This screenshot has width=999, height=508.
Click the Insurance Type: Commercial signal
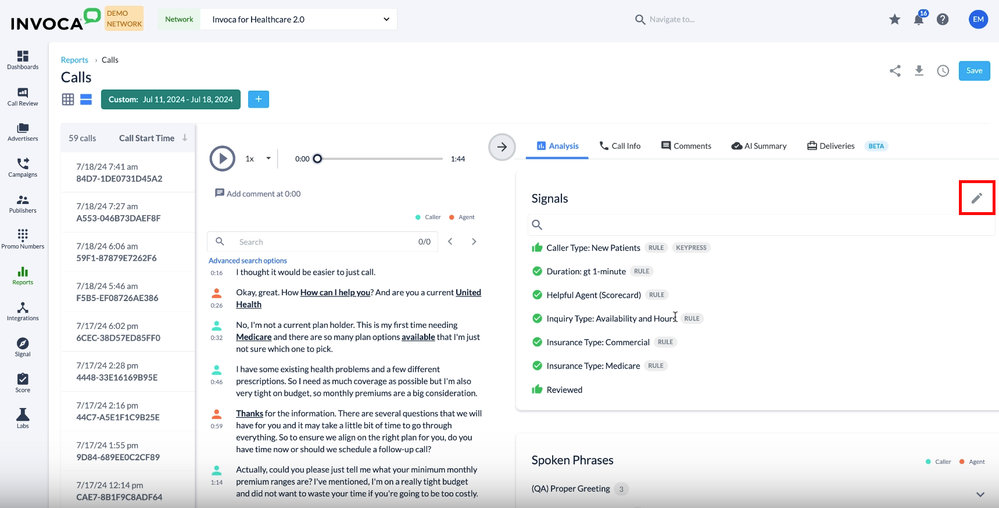click(598, 342)
